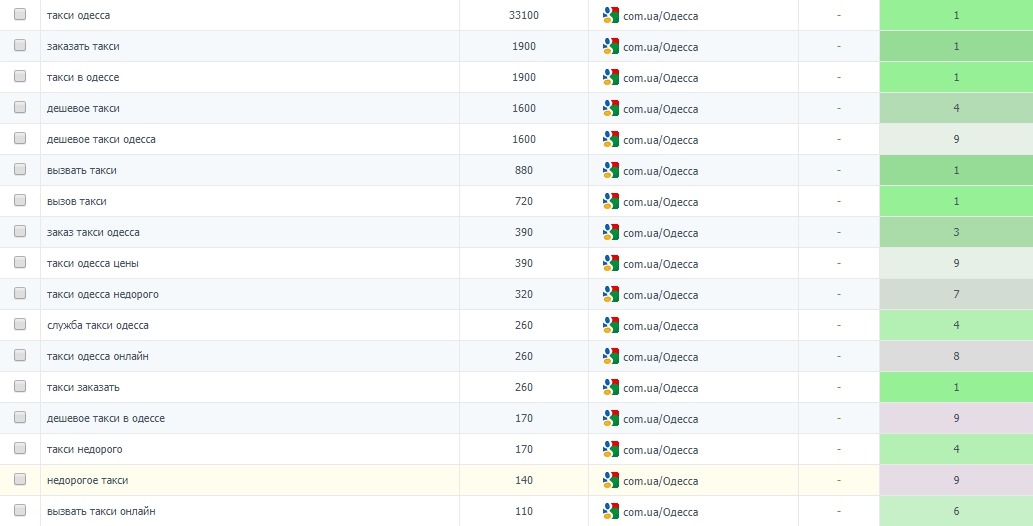Click the frequency value 880
Image resolution: width=1033 pixels, height=526 pixels.
click(x=524, y=170)
